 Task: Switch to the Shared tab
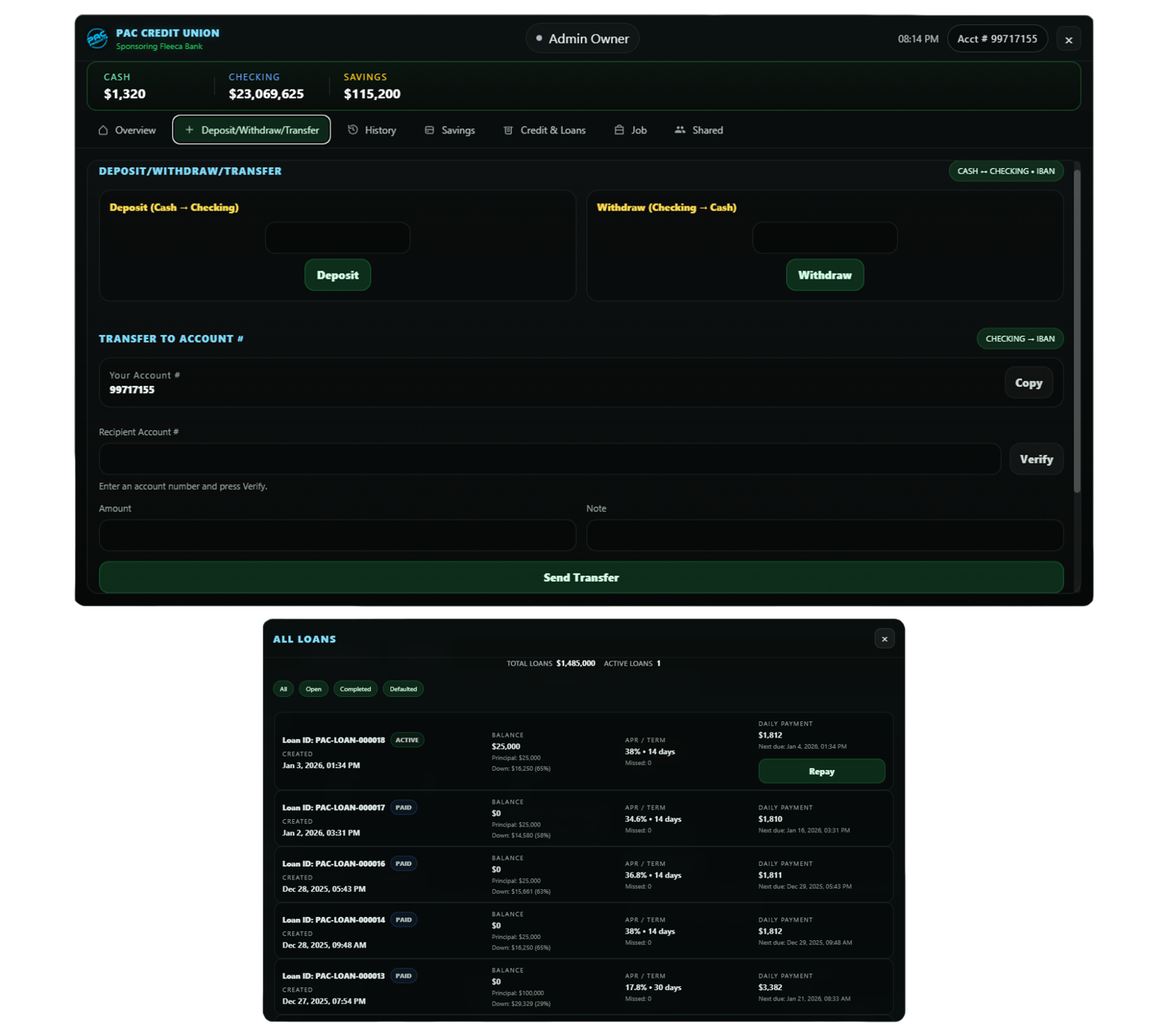[699, 130]
